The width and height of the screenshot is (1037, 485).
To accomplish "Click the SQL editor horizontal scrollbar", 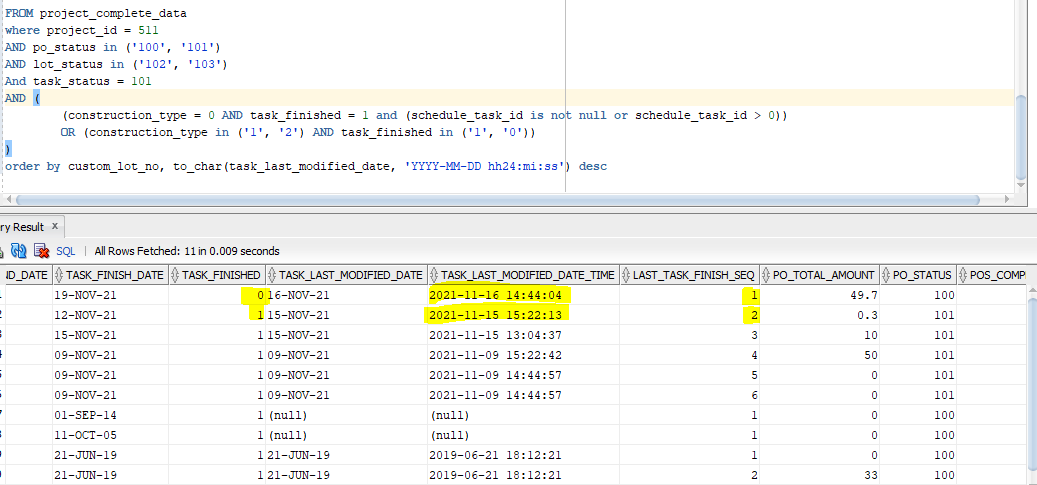I will coord(496,199).
